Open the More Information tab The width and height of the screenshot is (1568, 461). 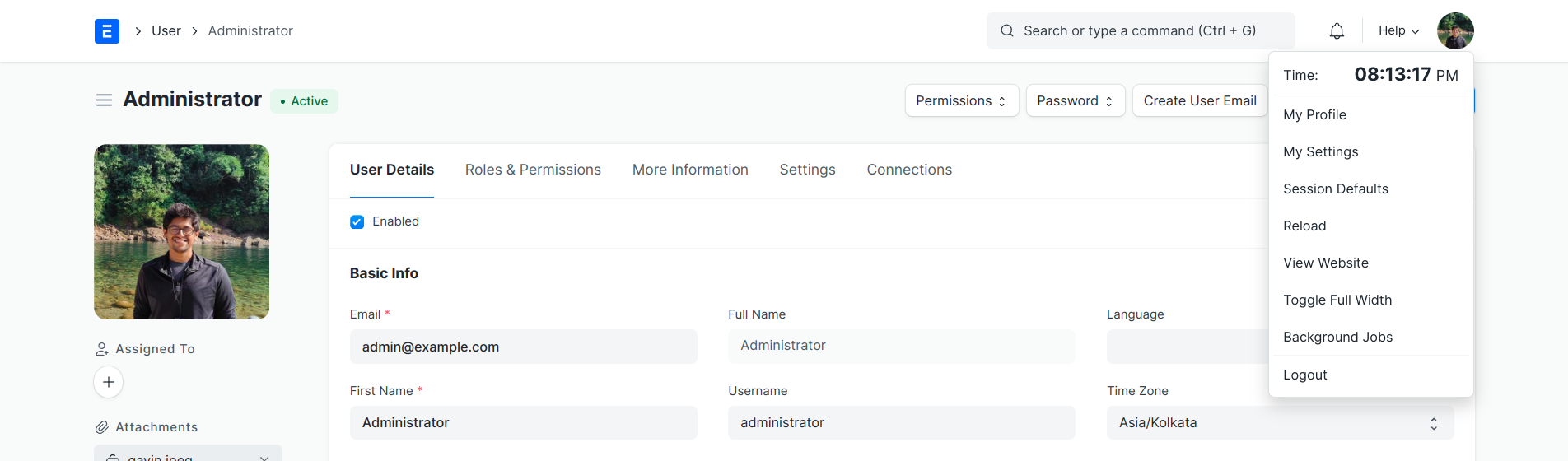point(690,170)
